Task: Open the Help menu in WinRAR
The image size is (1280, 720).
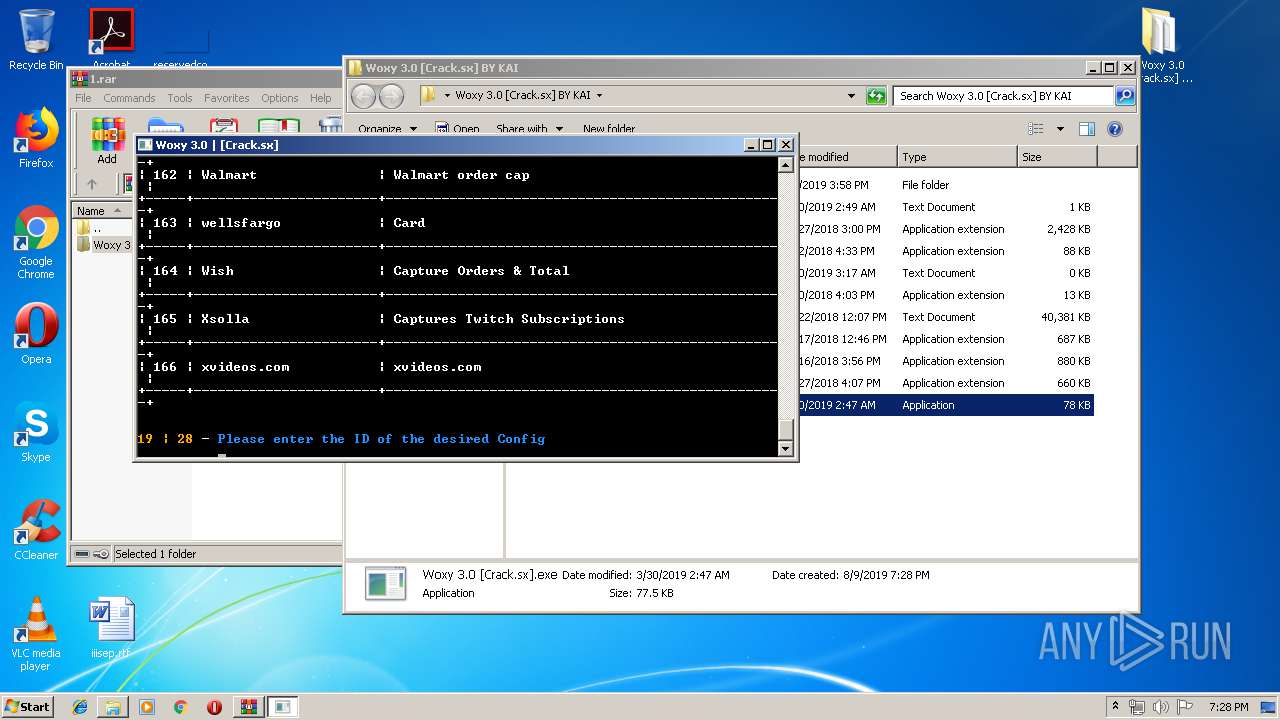Action: tap(320, 98)
